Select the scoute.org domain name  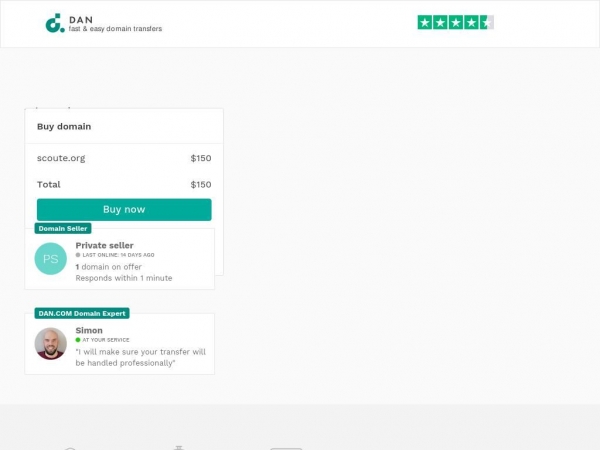click(x=61, y=158)
